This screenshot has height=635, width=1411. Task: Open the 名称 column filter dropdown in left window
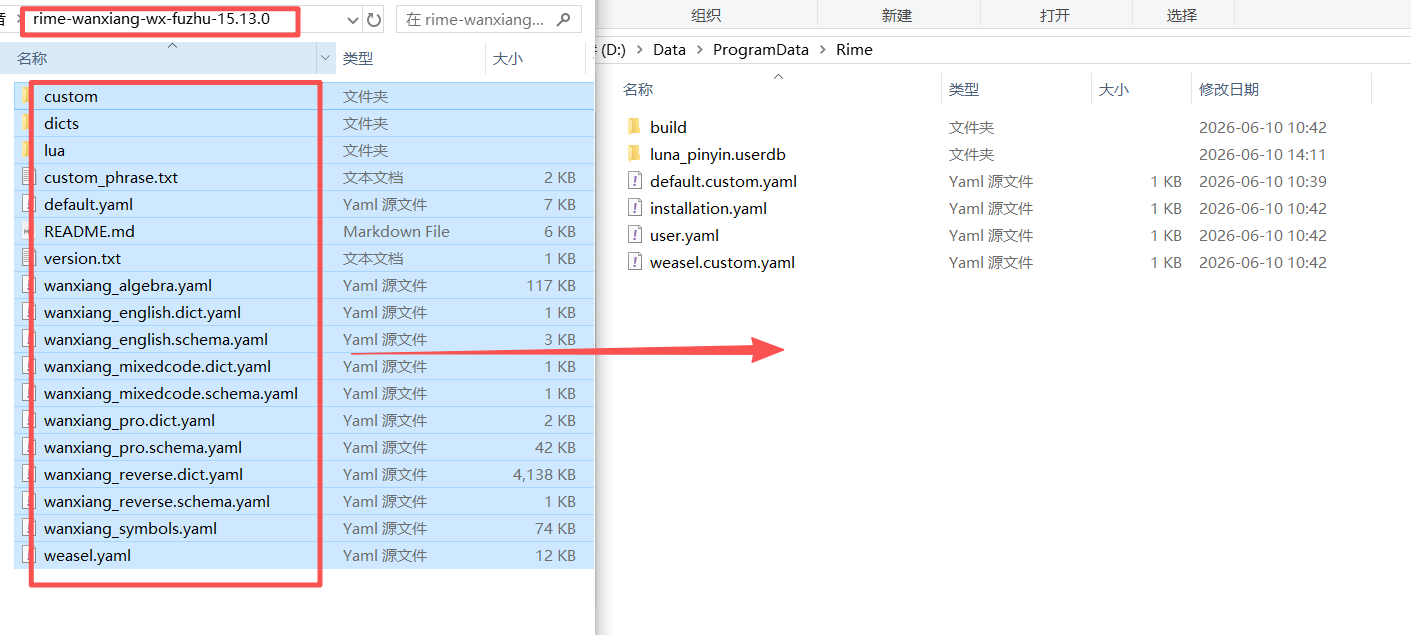[x=325, y=59]
